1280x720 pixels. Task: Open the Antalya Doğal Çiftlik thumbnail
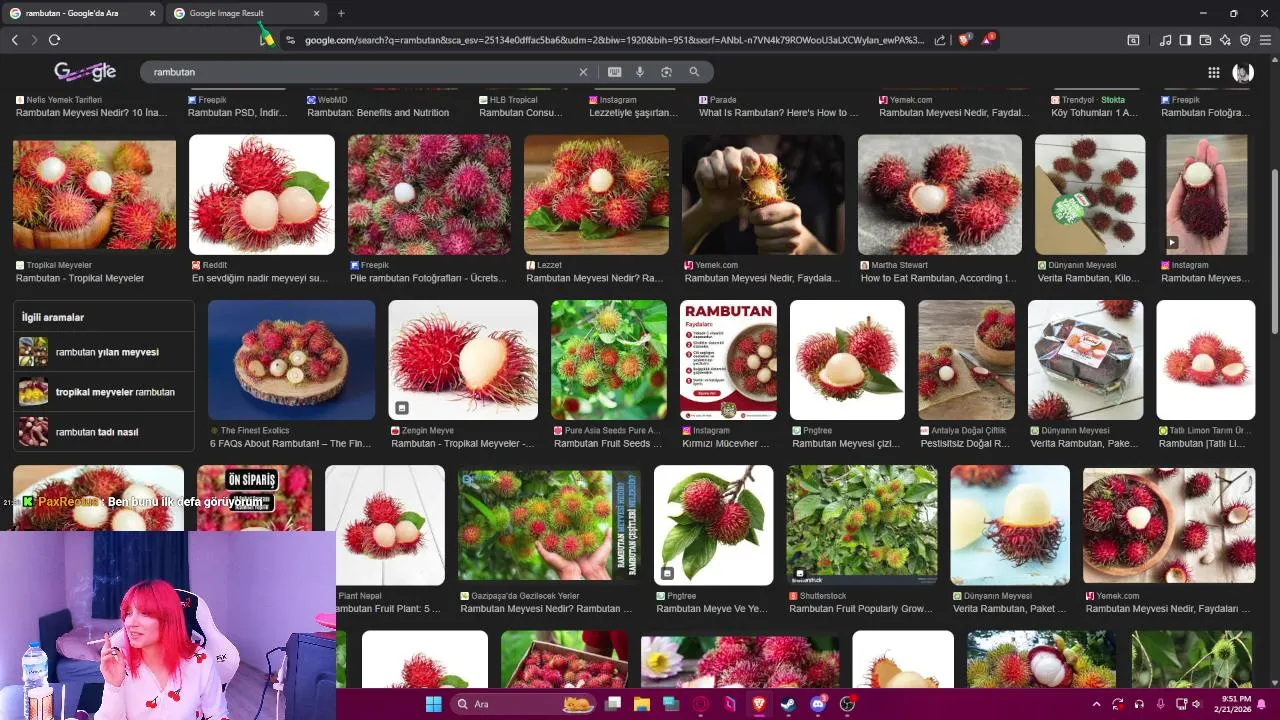966,360
